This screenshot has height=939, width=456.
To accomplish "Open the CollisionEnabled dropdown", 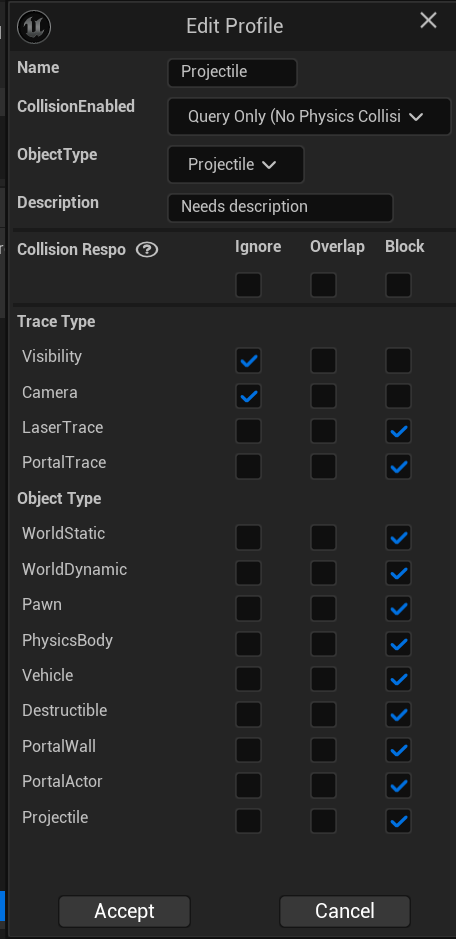I will pyautogui.click(x=309, y=116).
